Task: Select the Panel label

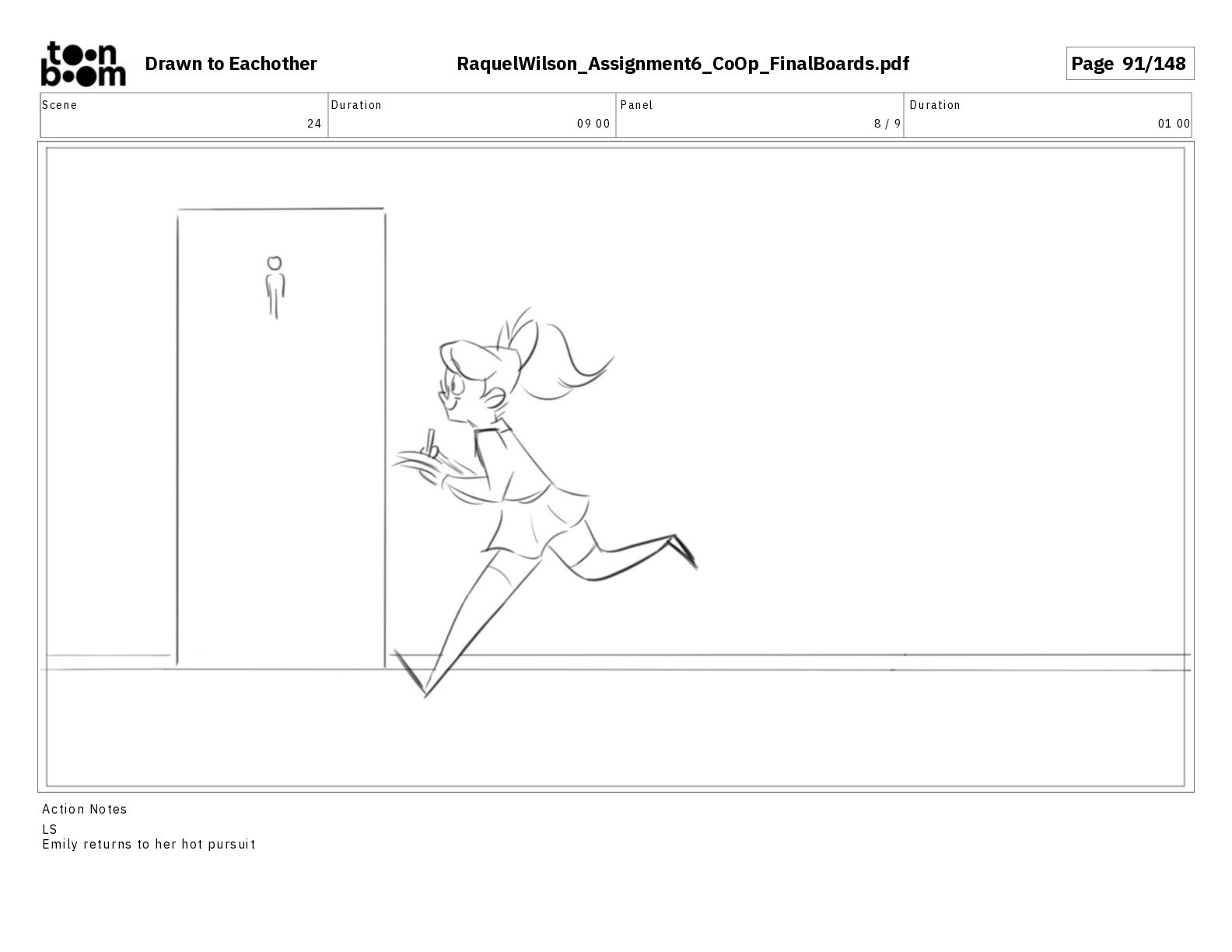Action: coord(636,105)
